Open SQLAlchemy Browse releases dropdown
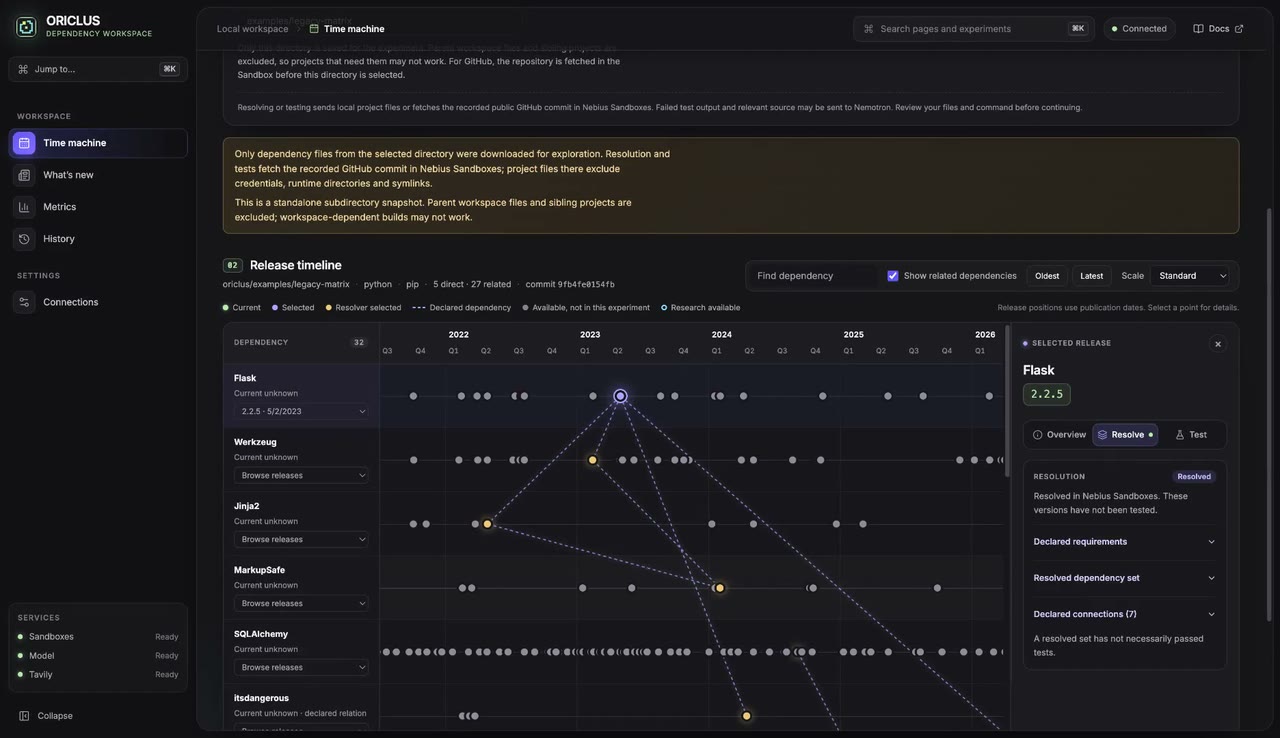1280x738 pixels. [301, 667]
